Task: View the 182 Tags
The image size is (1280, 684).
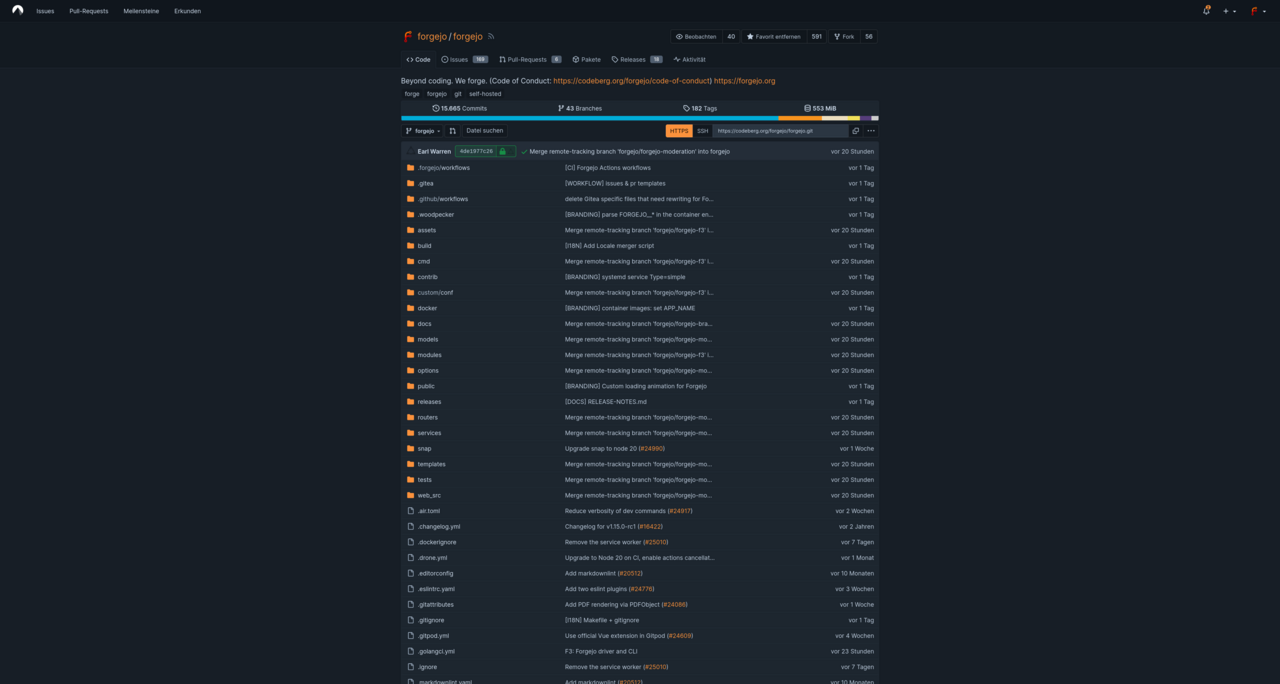Action: 700,108
